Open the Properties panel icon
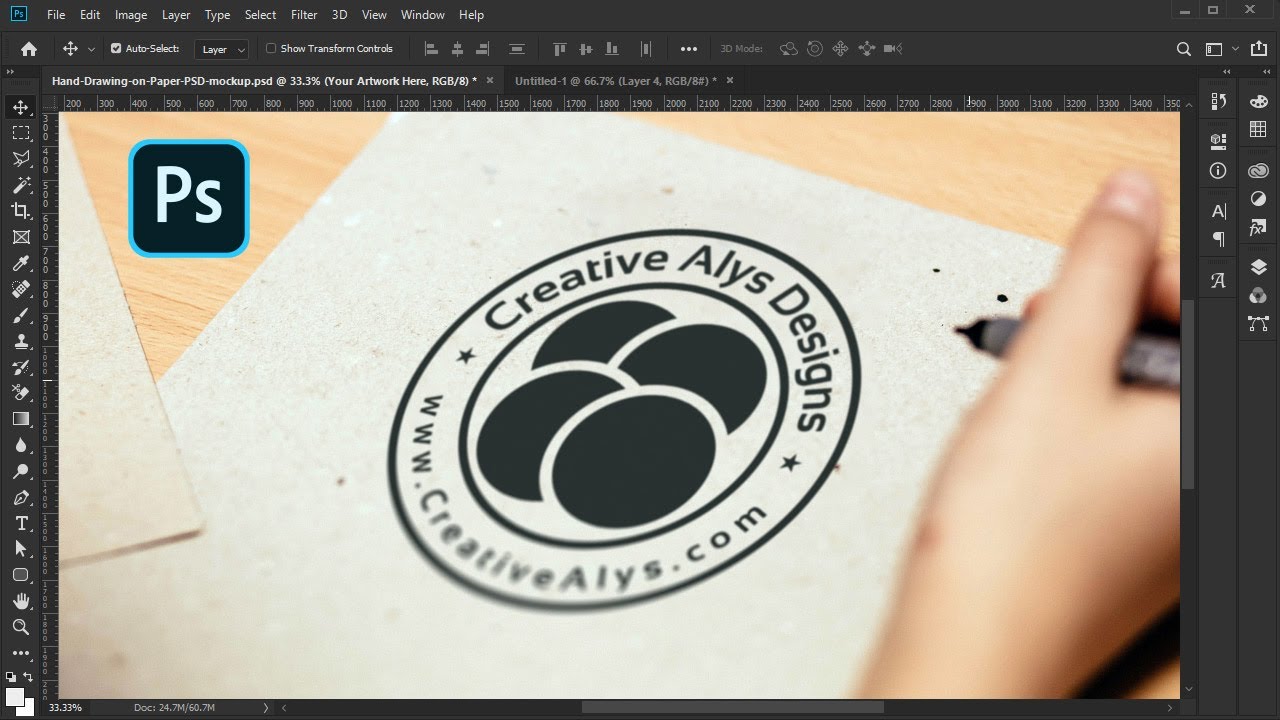Viewport: 1280px width, 720px height. tap(1218, 141)
